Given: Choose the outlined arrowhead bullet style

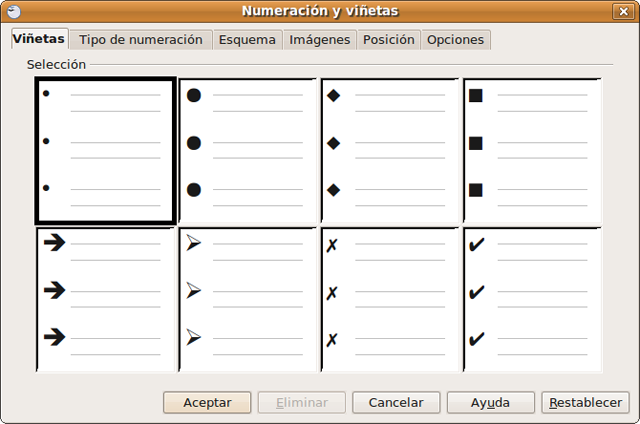Looking at the screenshot, I should (248, 299).
